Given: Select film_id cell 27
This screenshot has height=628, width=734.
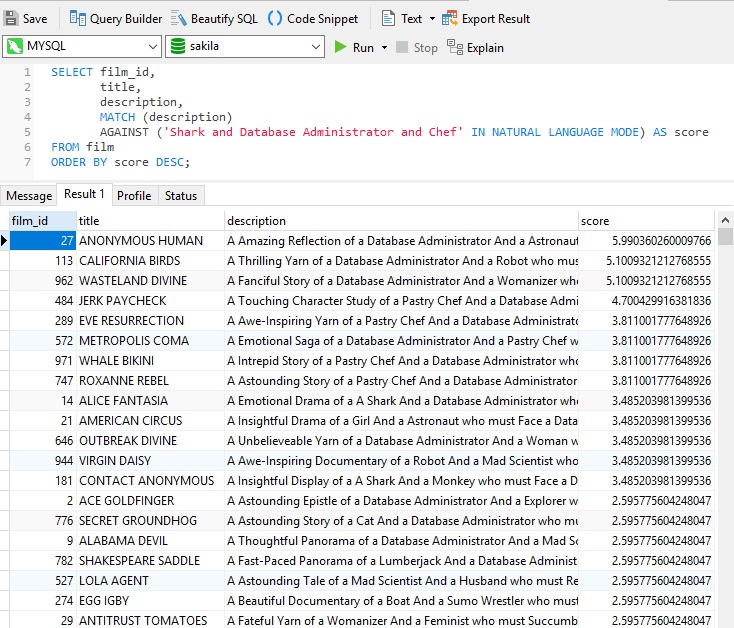Looking at the screenshot, I should pyautogui.click(x=43, y=241).
